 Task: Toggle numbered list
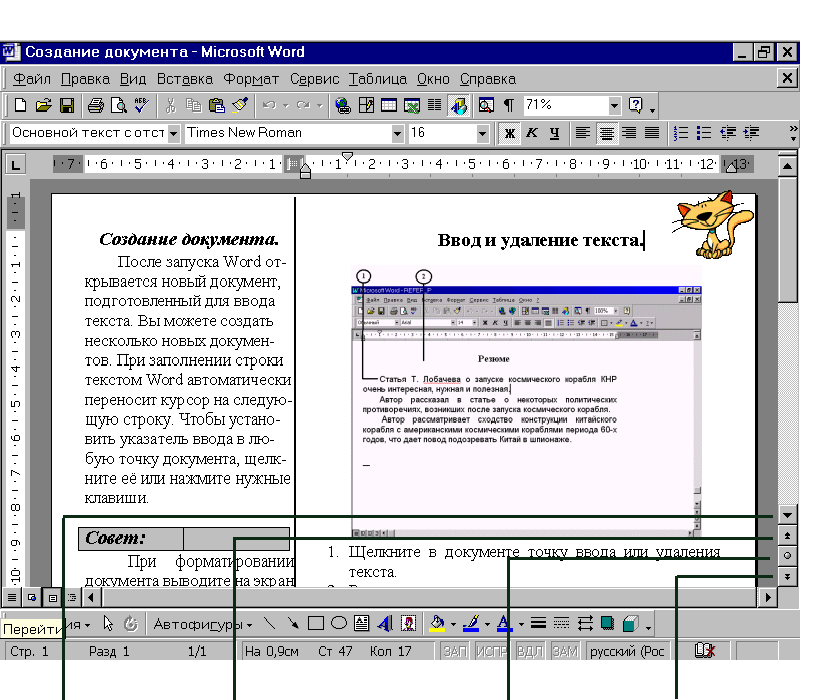[x=681, y=133]
